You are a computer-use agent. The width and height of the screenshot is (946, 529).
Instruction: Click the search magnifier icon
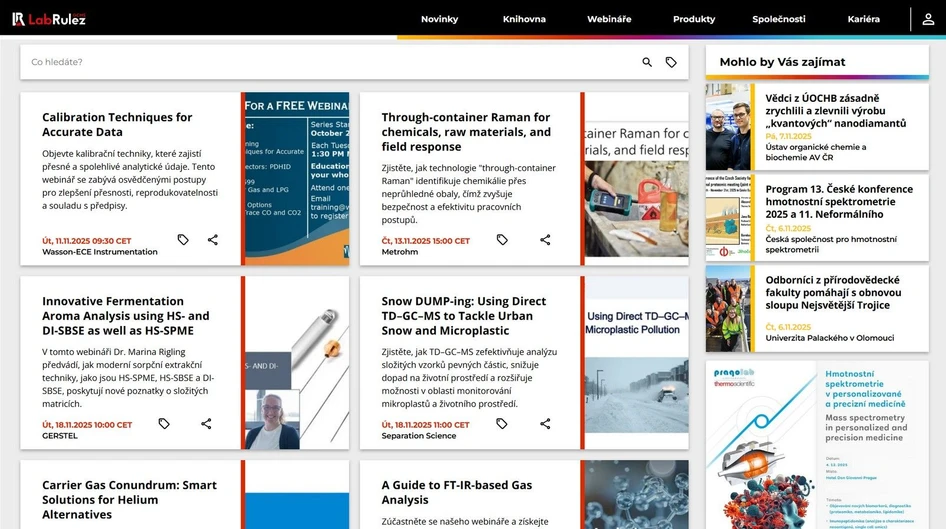647,62
